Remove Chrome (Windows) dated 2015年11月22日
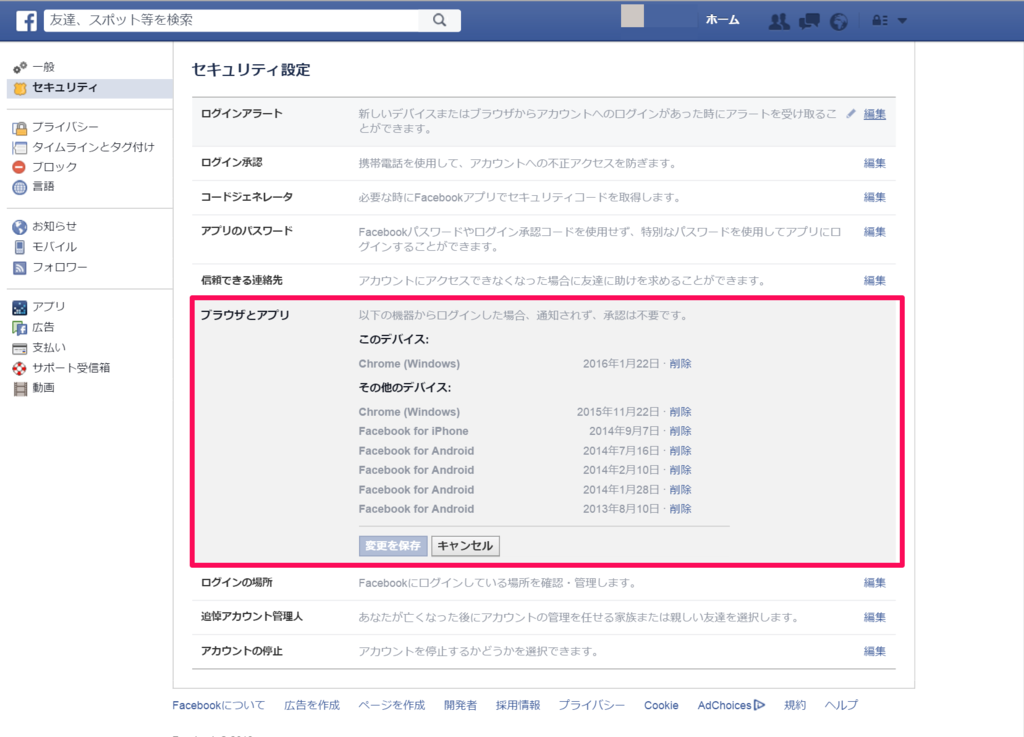The image size is (1024, 737). [x=680, y=412]
